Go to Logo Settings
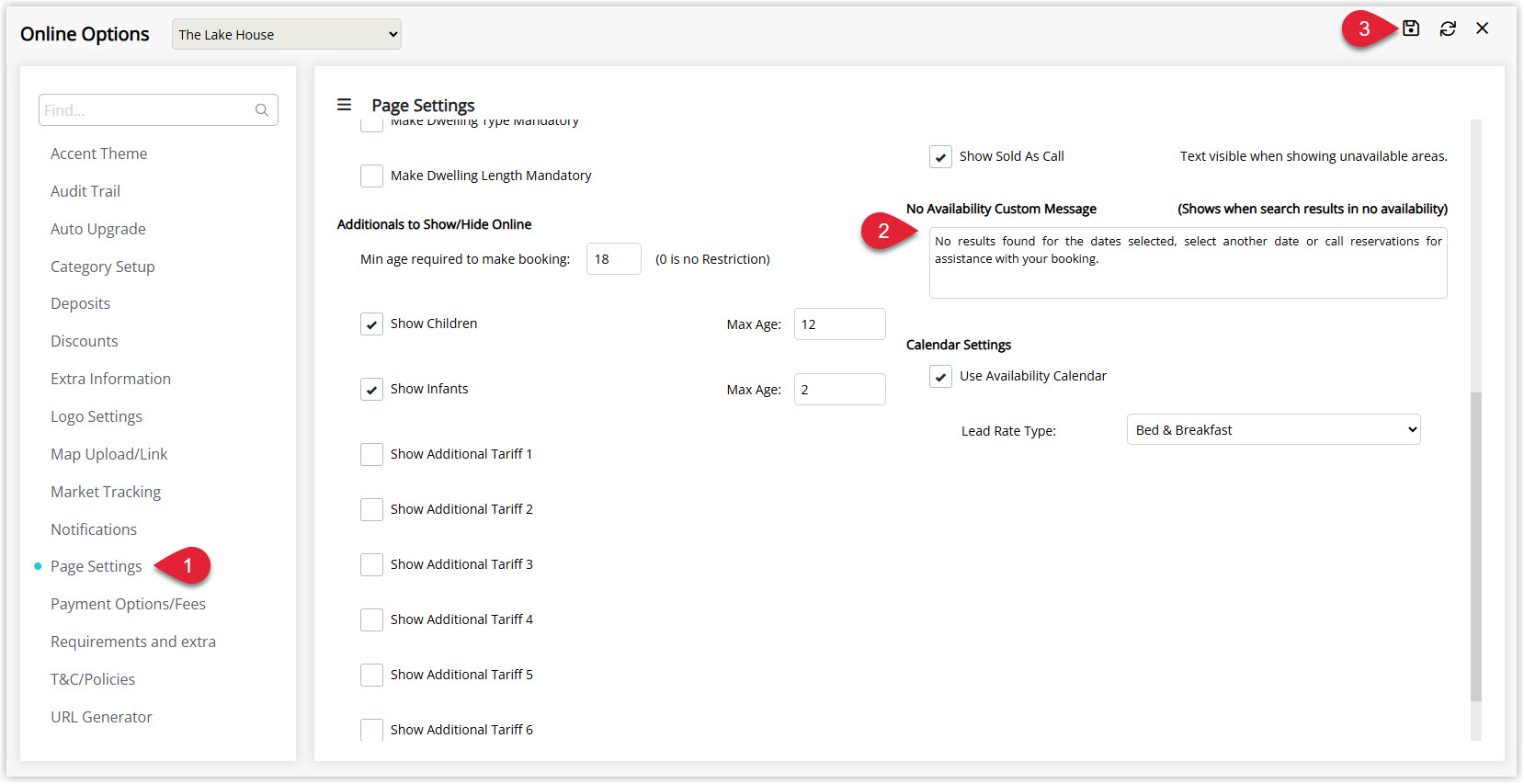The width and height of the screenshot is (1524, 784). (x=97, y=416)
